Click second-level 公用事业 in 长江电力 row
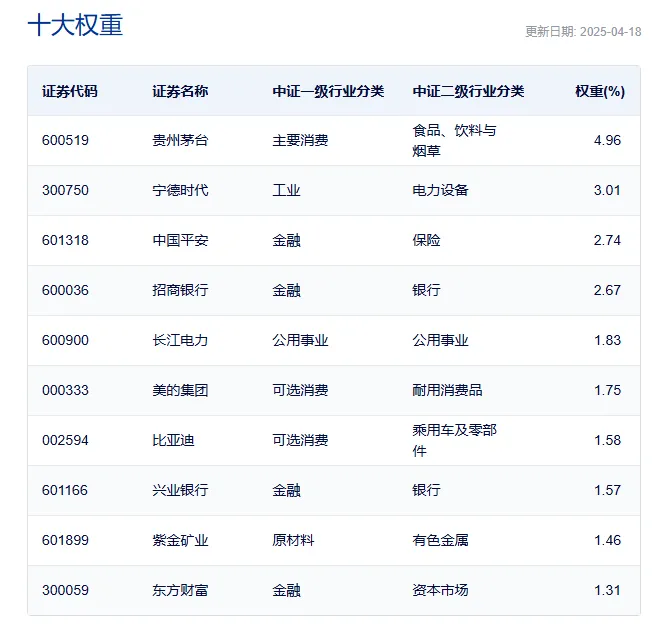This screenshot has width=664, height=632. click(440, 340)
